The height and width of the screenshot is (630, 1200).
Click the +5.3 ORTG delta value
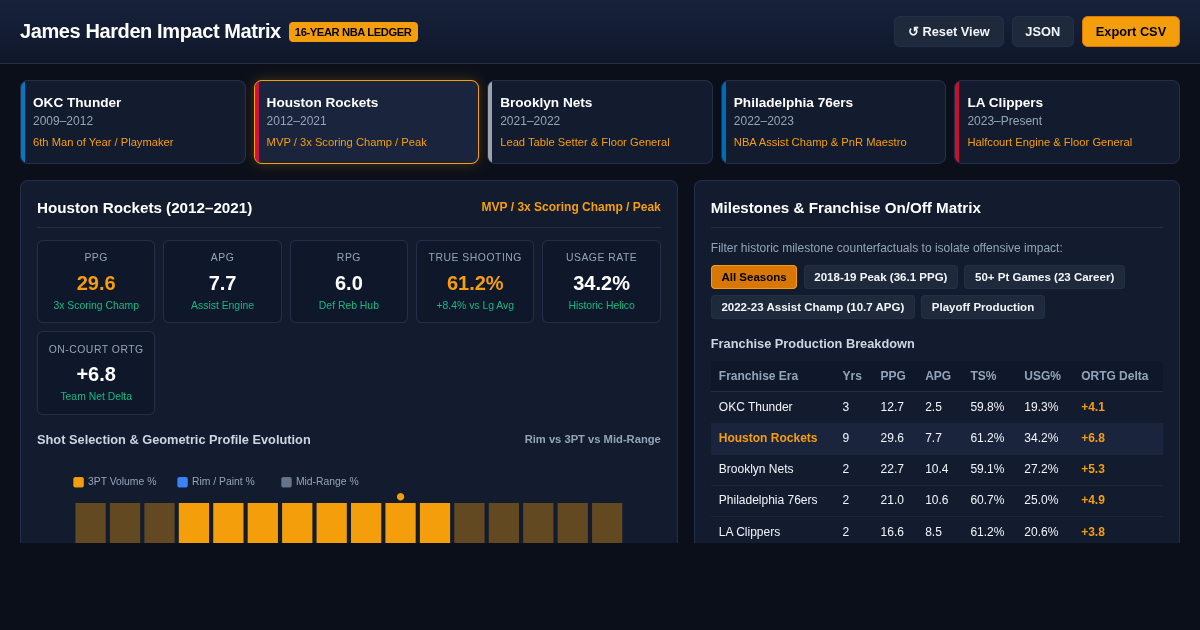tap(1093, 469)
